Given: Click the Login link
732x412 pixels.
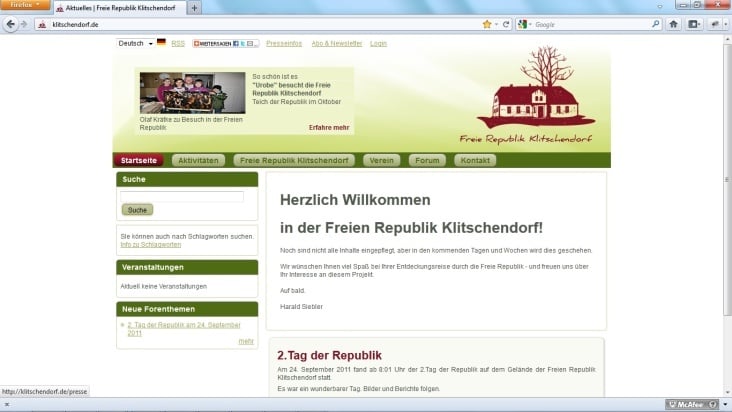Looking at the screenshot, I should point(378,43).
